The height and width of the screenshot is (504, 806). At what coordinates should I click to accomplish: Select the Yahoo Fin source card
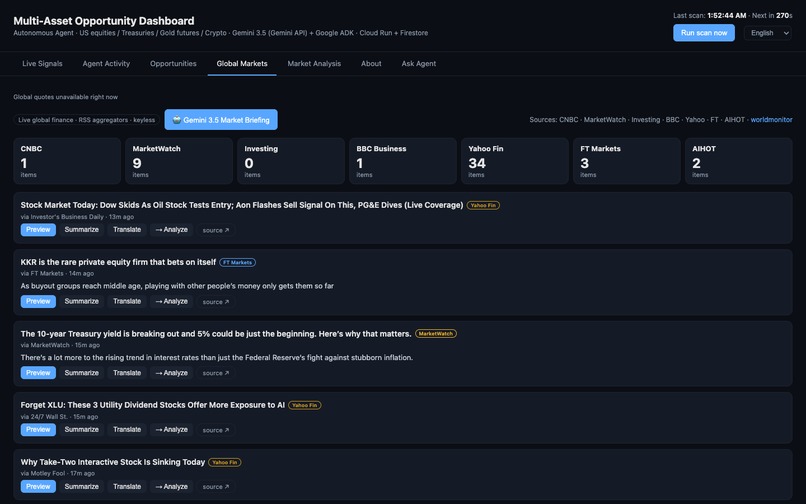pos(515,161)
